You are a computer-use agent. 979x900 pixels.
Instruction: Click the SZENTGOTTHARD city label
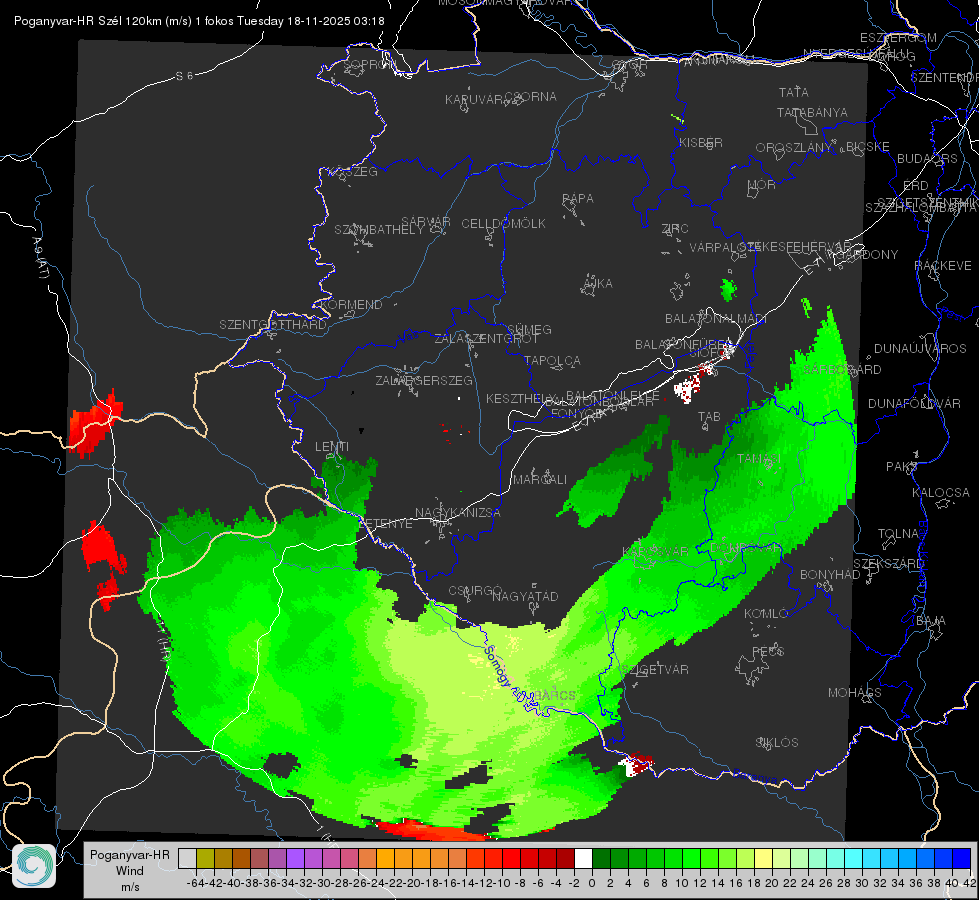click(x=273, y=325)
